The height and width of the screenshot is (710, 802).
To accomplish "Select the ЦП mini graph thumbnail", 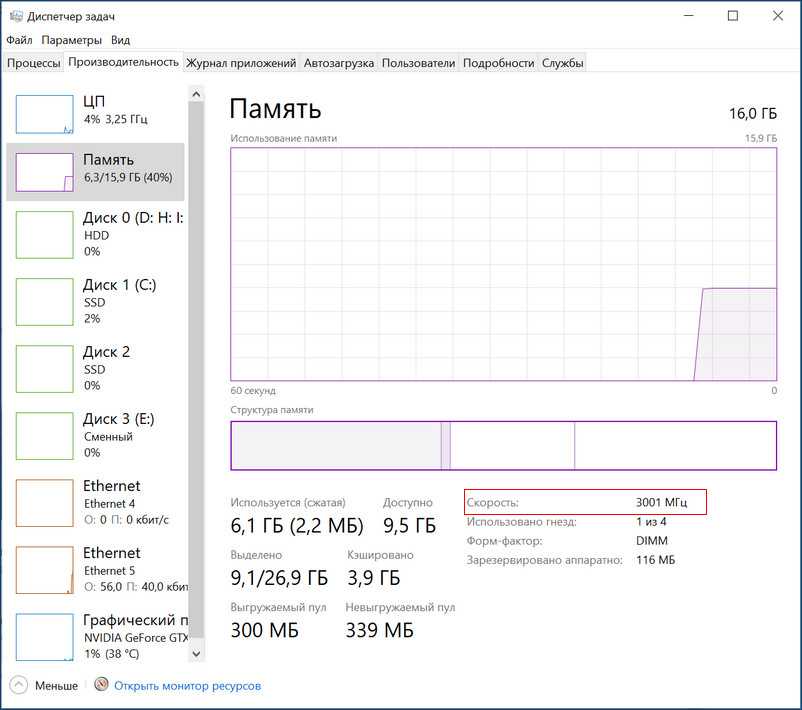I will [x=44, y=114].
